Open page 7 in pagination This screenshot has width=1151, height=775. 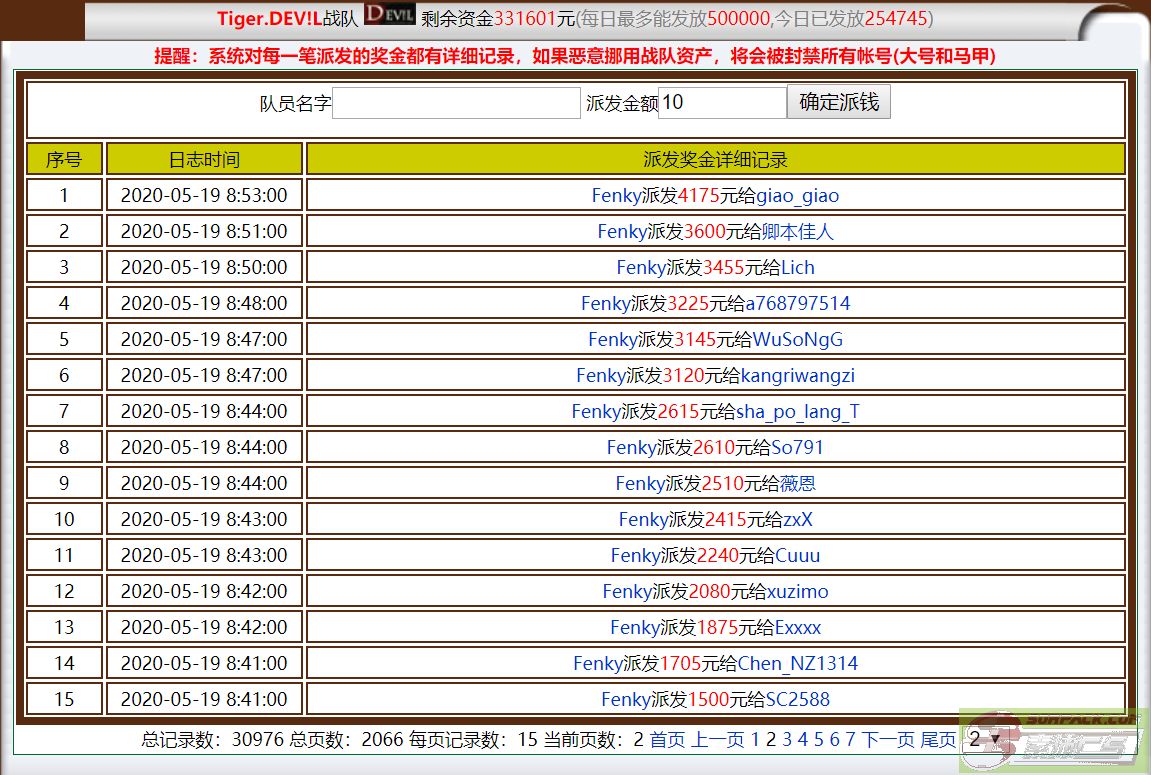coord(850,740)
